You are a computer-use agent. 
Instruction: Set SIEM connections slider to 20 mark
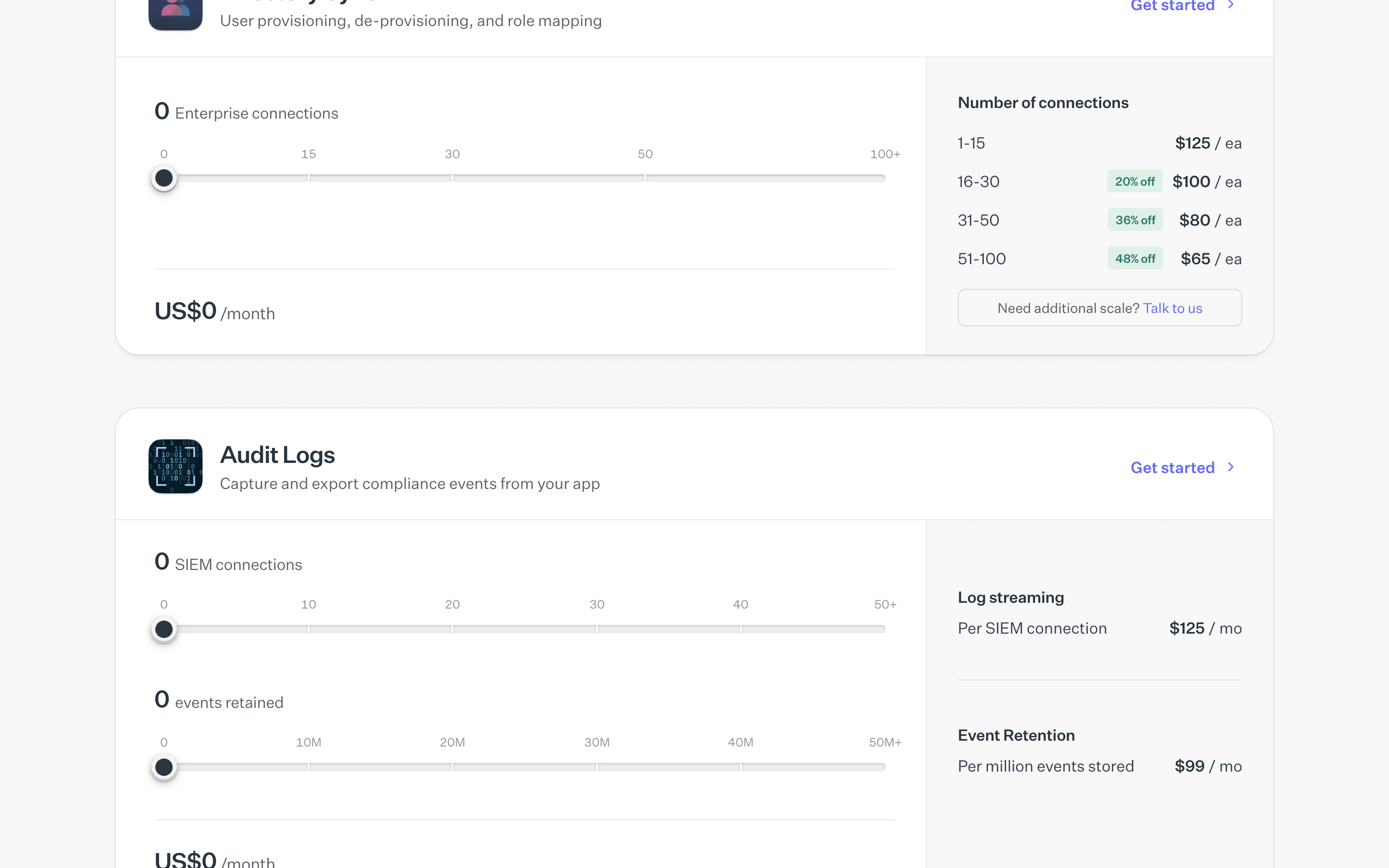point(452,629)
